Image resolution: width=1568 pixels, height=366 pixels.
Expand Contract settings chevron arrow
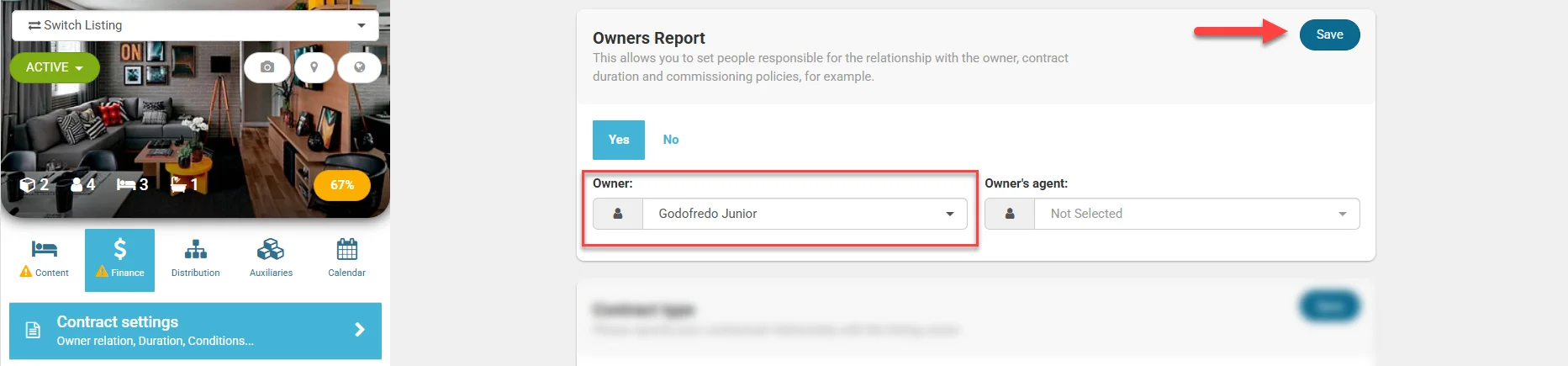pyautogui.click(x=360, y=330)
